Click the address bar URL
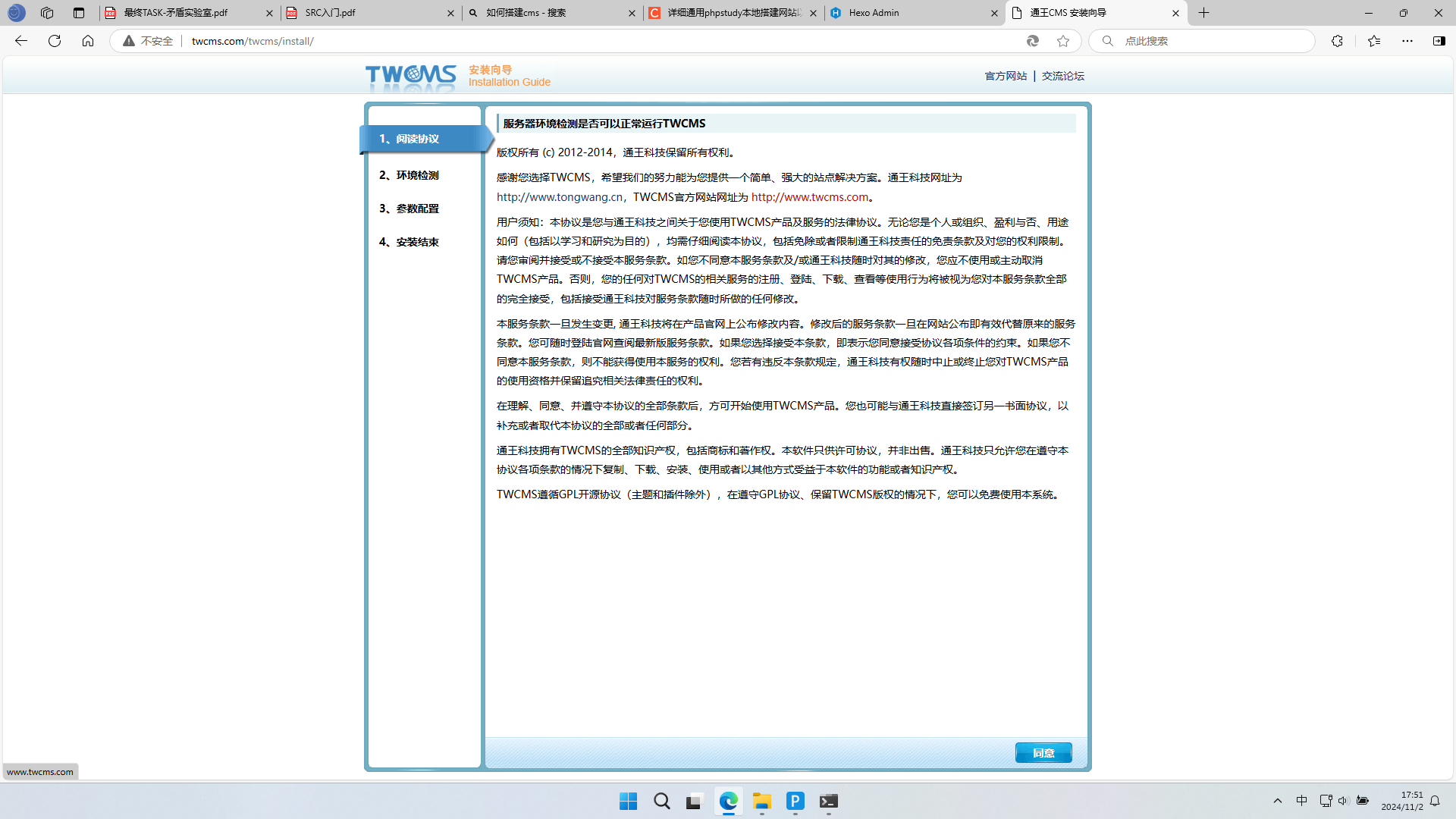 click(253, 41)
